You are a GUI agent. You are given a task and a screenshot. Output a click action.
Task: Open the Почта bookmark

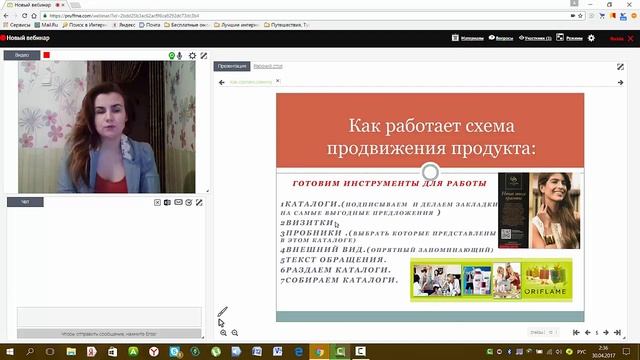click(x=150, y=25)
